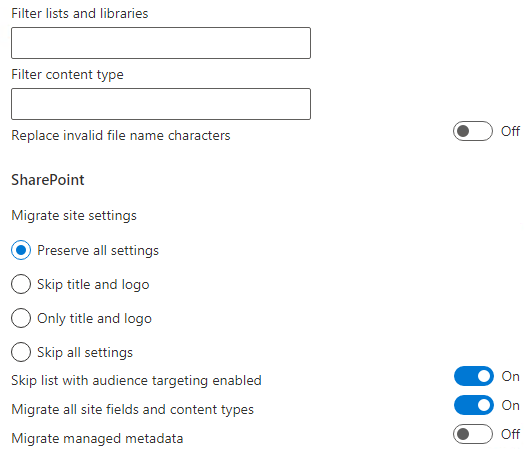
Task: Click the Off label beside Replace invalid characters
Action: pos(510,131)
